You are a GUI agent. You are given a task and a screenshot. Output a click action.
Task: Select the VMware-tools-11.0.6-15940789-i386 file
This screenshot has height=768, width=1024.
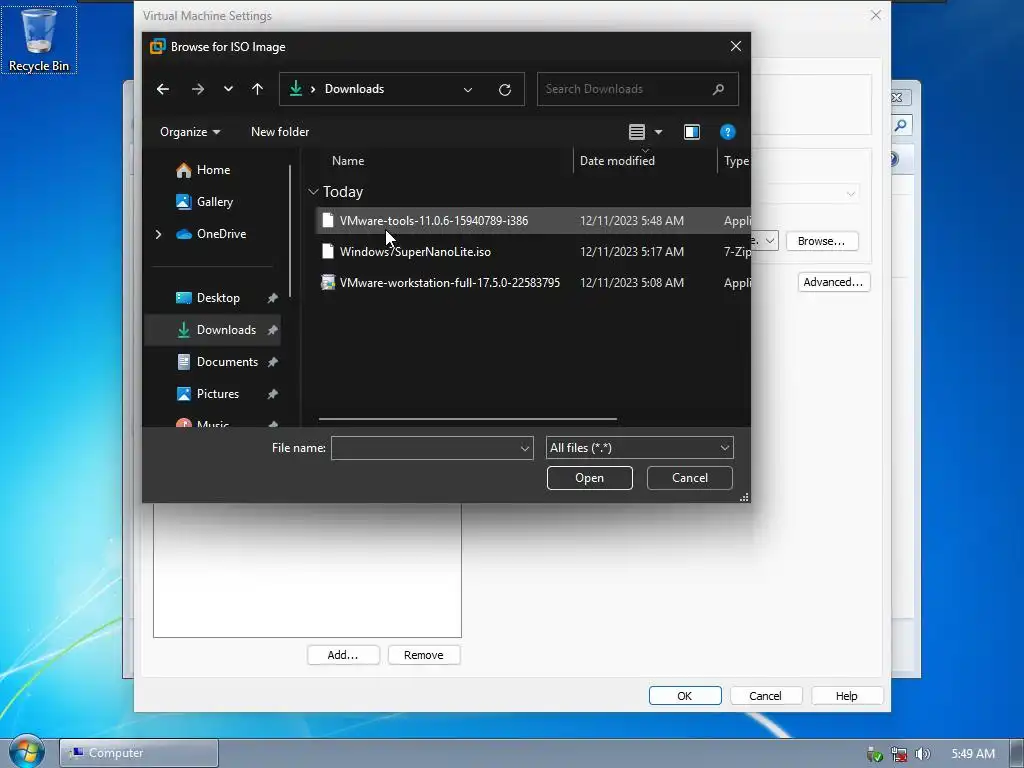point(434,221)
